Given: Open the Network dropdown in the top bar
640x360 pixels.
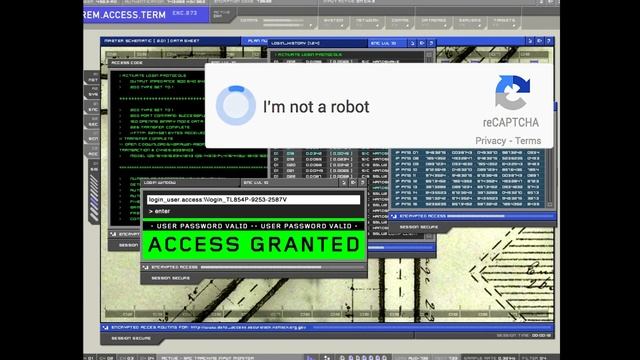Looking at the screenshot, I should pyautogui.click(x=367, y=22).
